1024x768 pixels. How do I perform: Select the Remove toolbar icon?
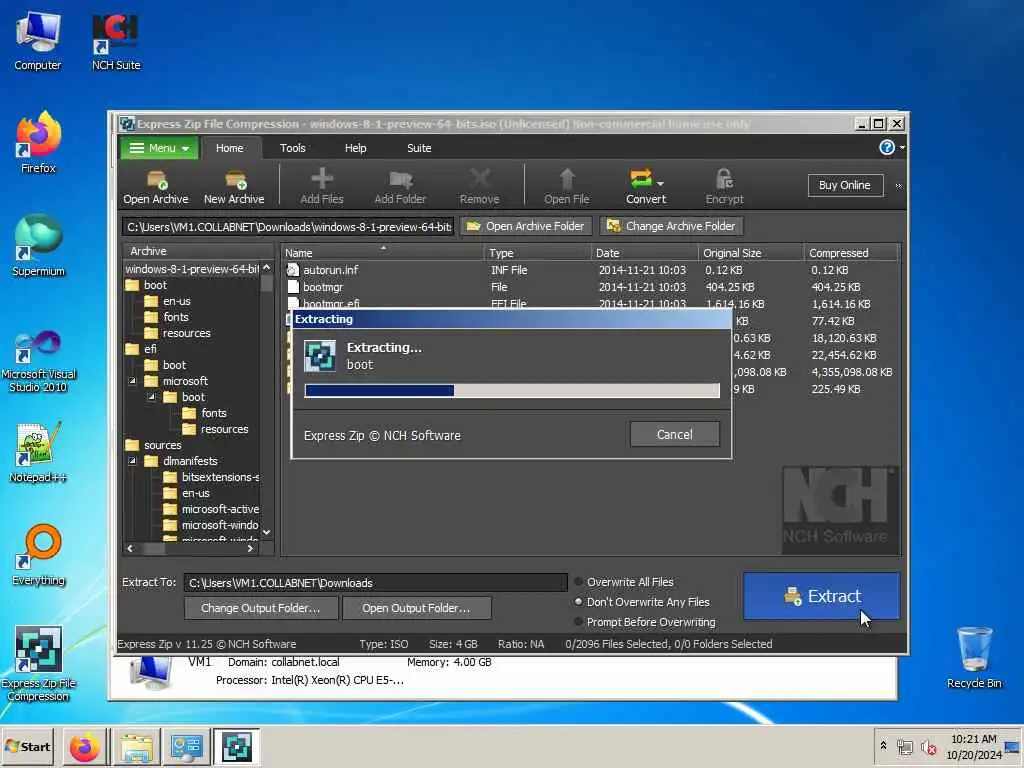click(x=479, y=187)
